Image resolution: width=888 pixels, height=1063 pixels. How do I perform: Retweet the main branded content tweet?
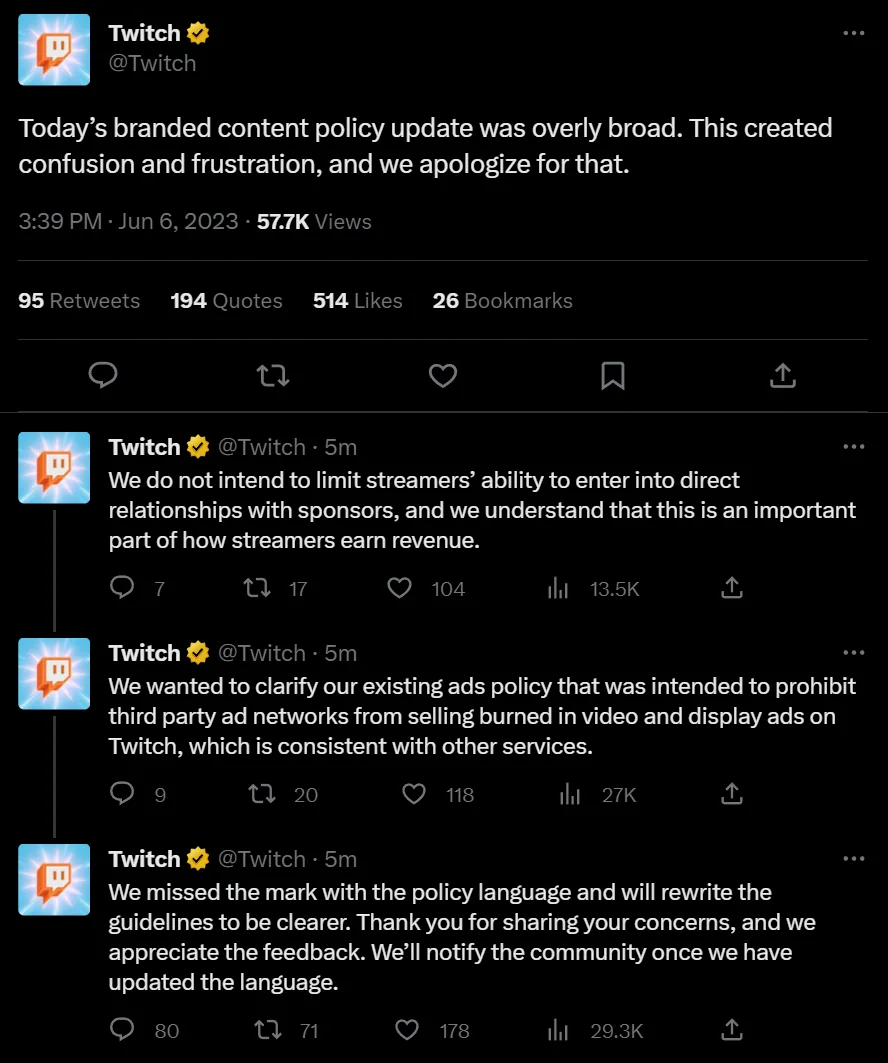coord(273,375)
